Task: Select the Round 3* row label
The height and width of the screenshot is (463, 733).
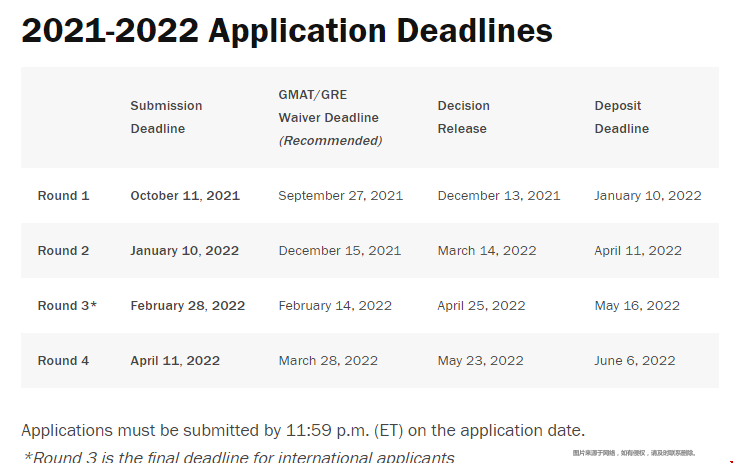Action: click(x=67, y=305)
